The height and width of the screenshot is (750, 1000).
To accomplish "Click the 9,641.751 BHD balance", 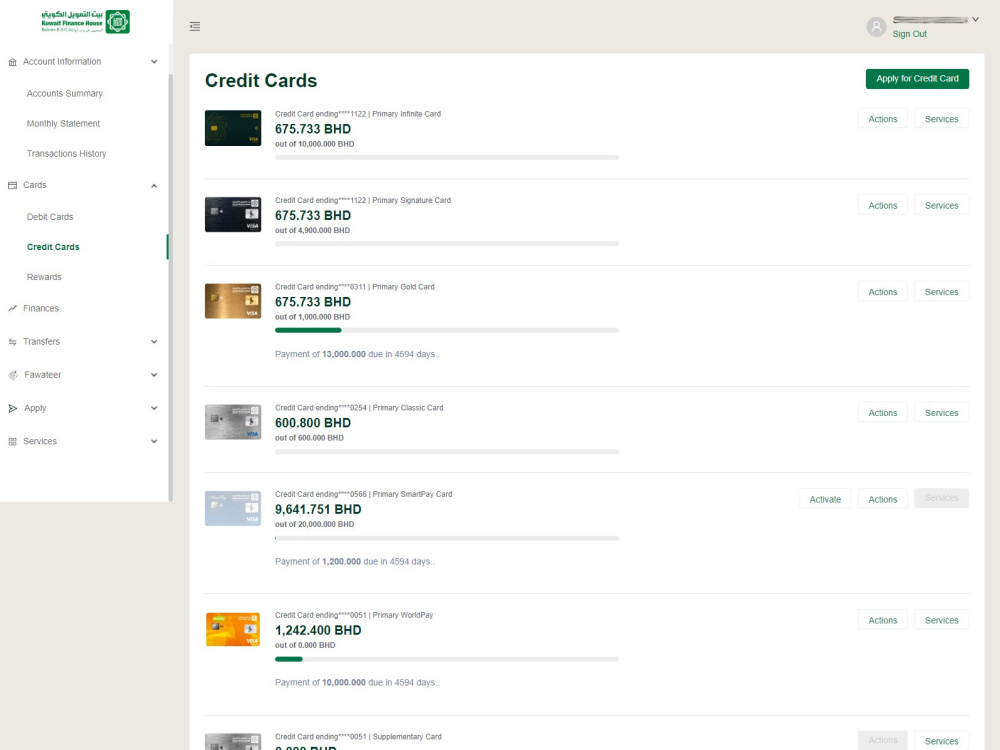I will [318, 510].
